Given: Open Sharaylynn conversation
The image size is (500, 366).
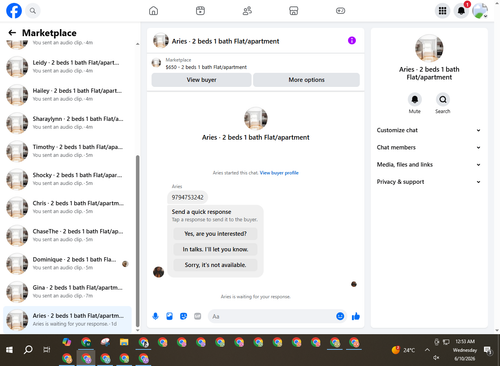Looking at the screenshot, I should pyautogui.click(x=67, y=123).
